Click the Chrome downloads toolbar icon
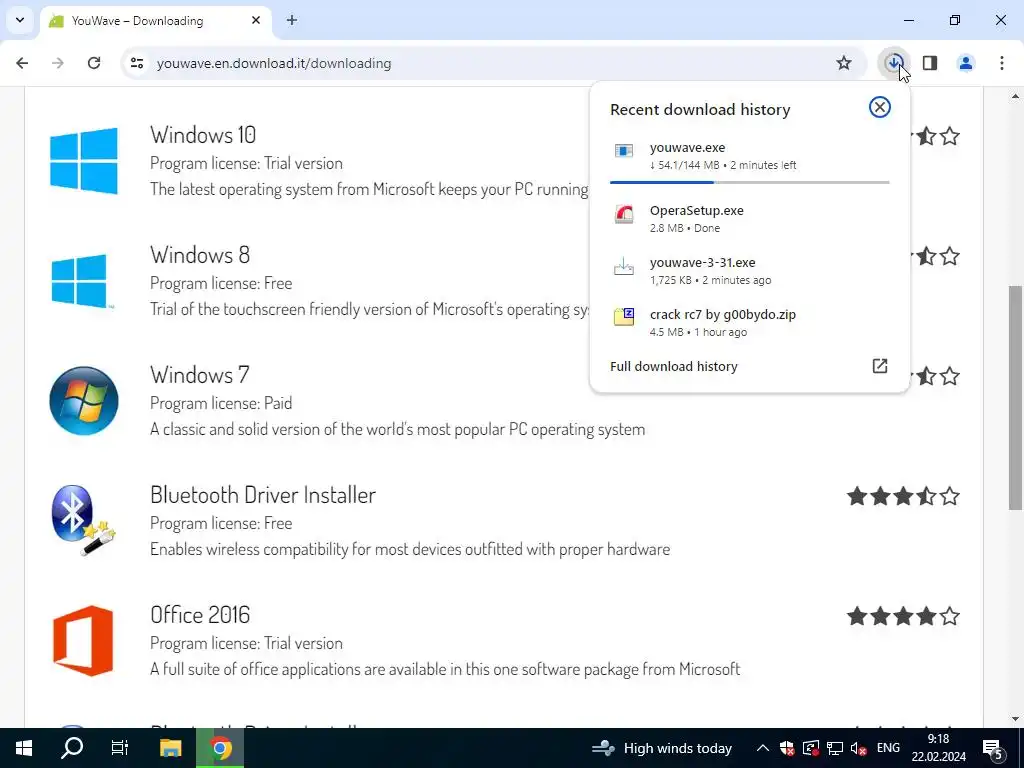The image size is (1024, 768). click(x=893, y=63)
